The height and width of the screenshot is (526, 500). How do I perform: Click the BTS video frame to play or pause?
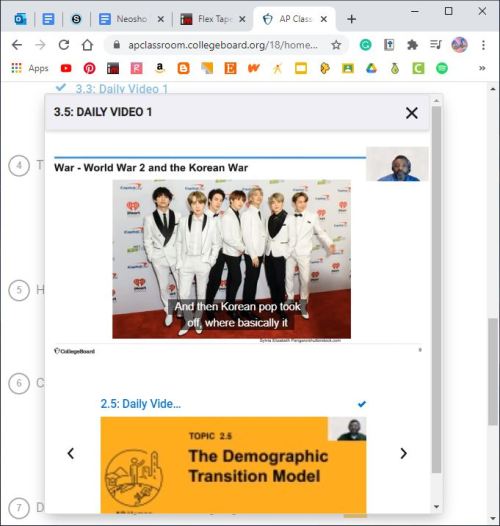click(232, 259)
